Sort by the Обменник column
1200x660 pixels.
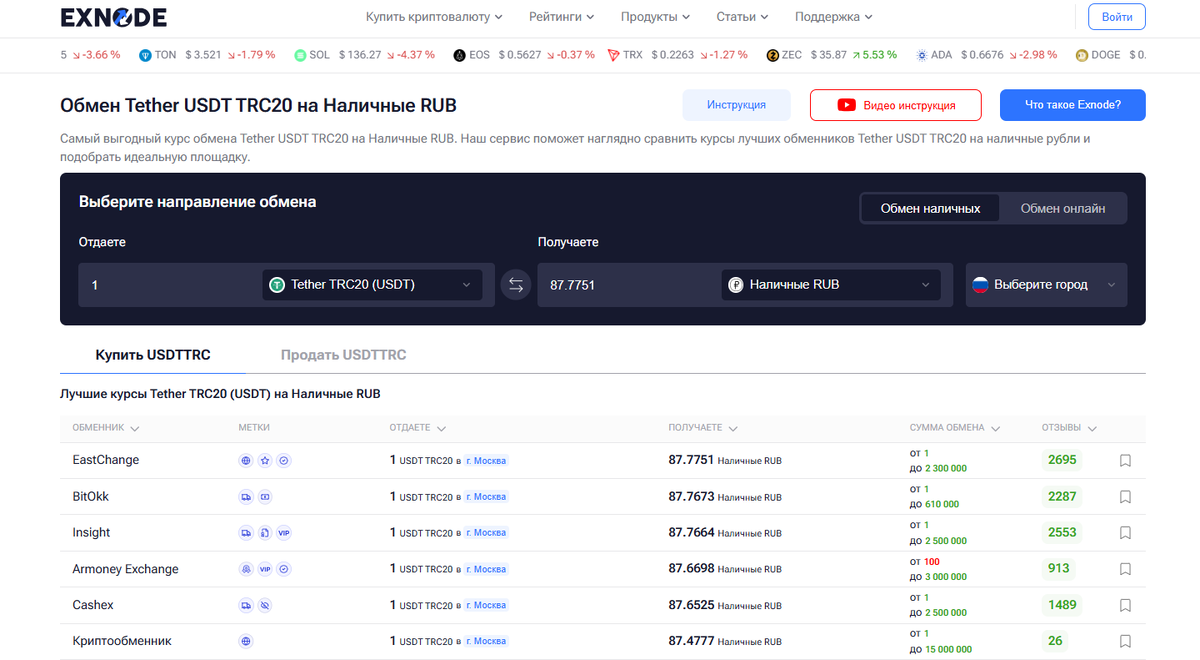pyautogui.click(x=106, y=428)
